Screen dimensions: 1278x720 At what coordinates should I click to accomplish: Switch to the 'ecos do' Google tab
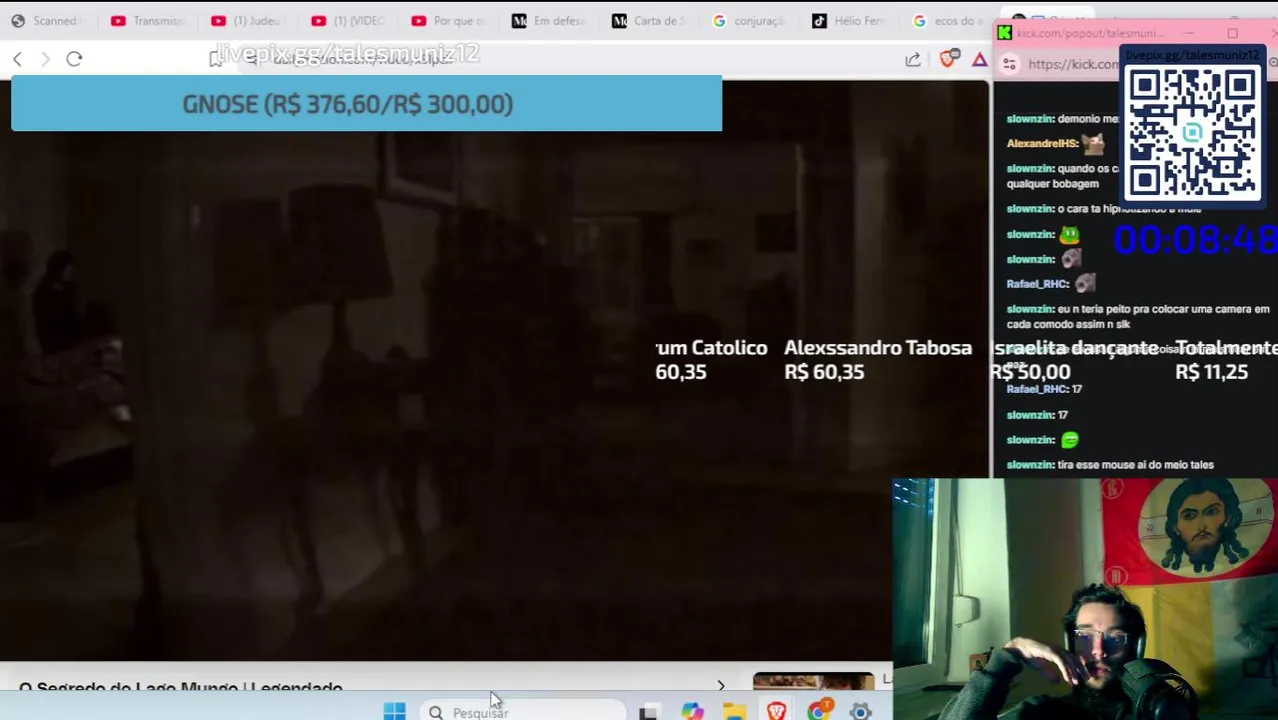pos(950,21)
